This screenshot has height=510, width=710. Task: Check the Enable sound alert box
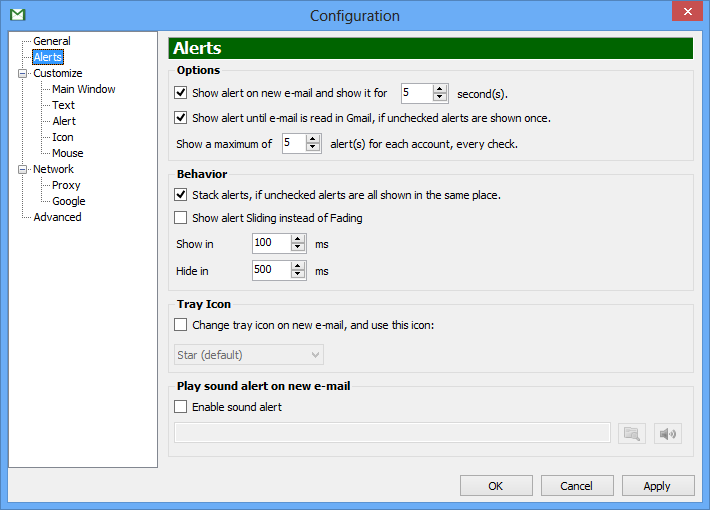coord(181,407)
